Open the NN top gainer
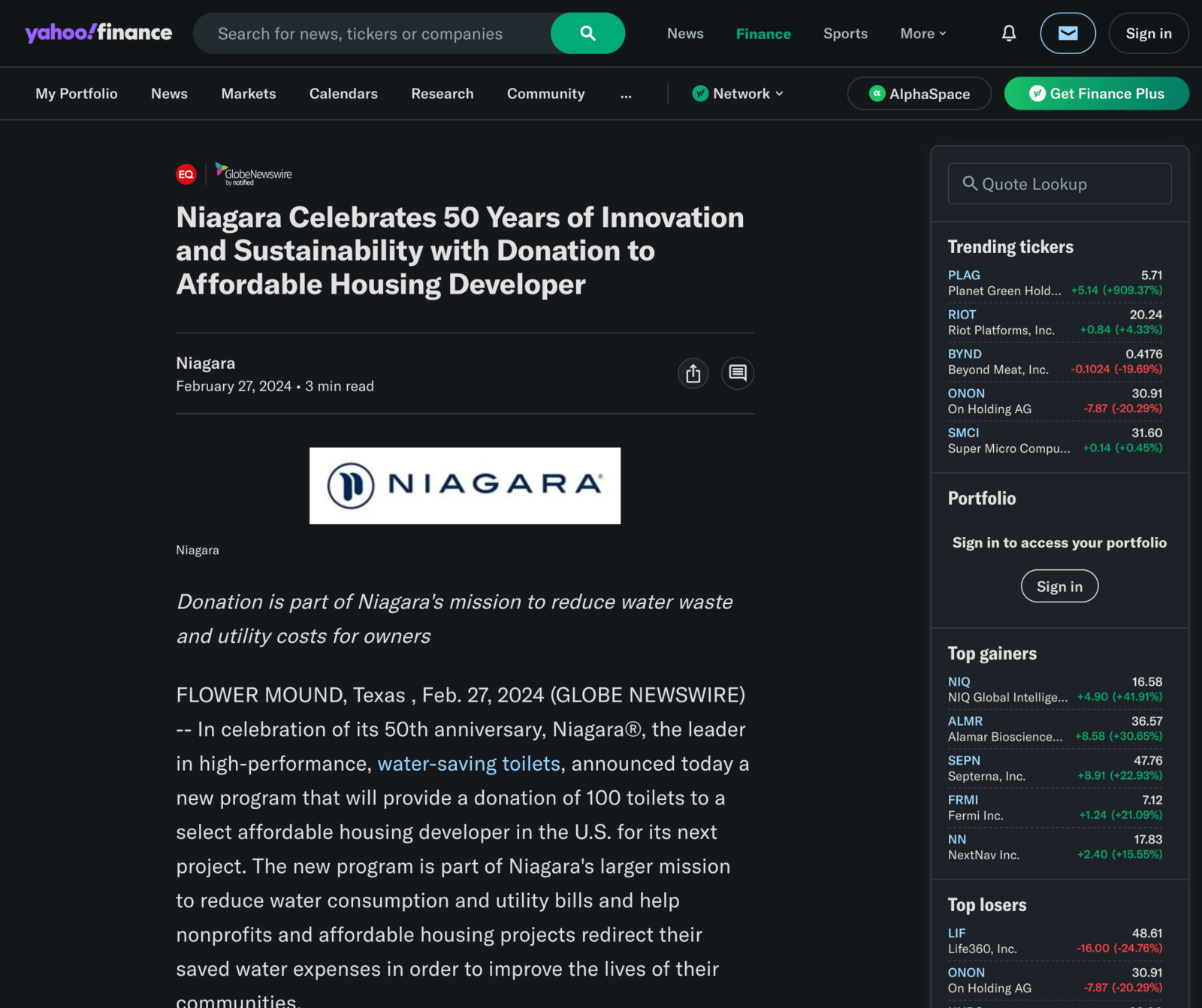 coord(957,839)
